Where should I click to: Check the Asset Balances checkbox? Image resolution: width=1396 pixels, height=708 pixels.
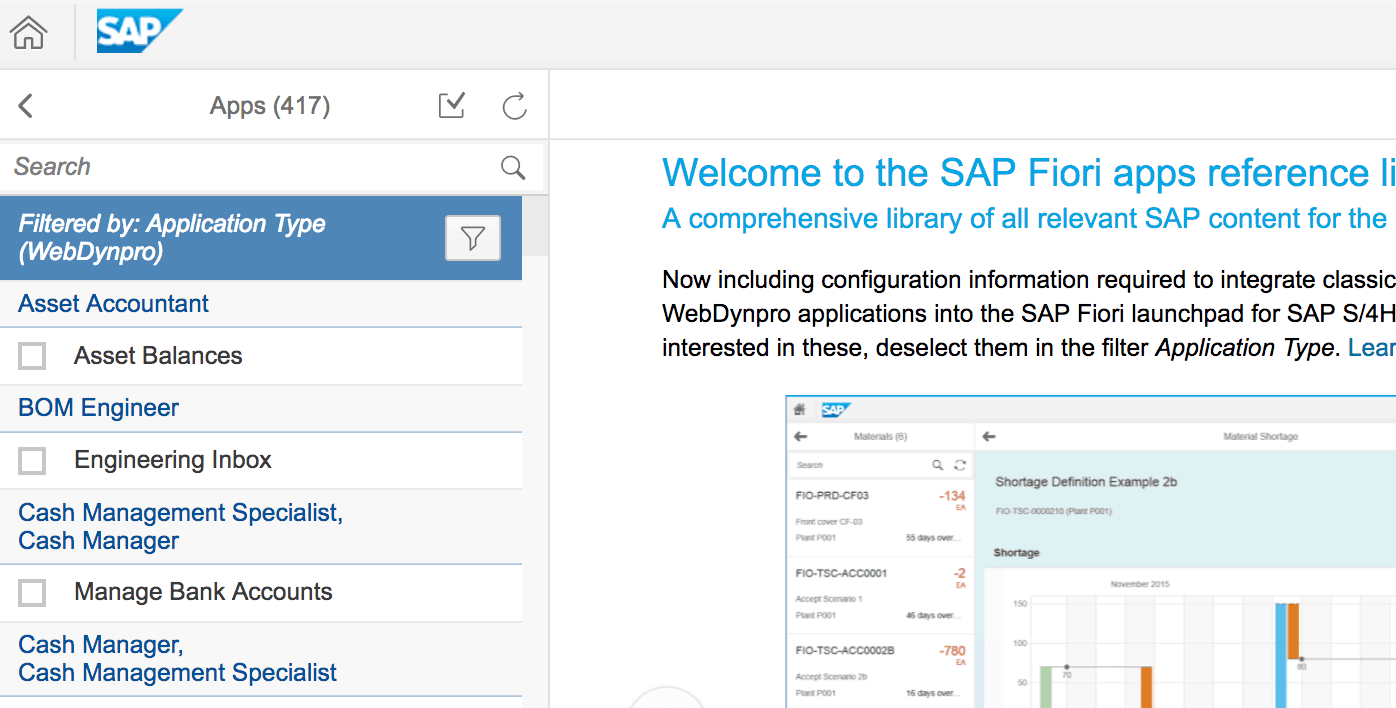click(33, 356)
